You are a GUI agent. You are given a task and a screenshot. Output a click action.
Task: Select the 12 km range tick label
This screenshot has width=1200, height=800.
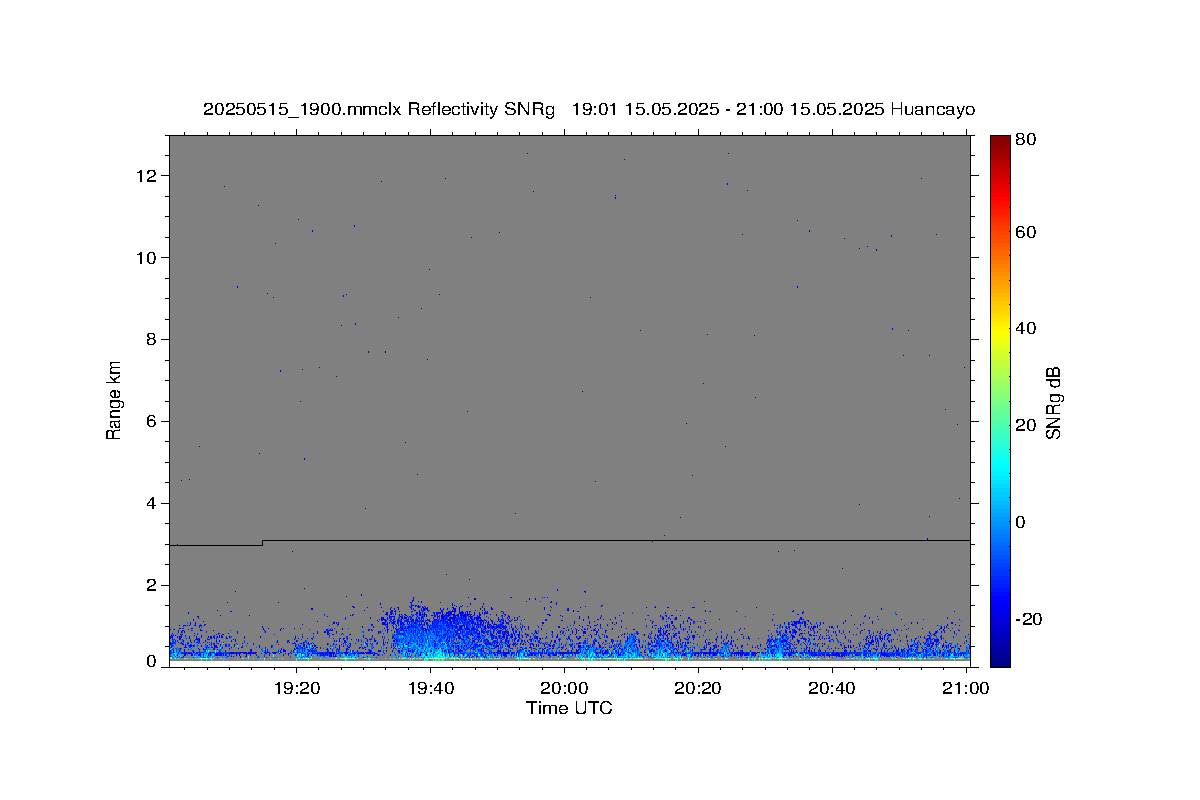point(149,176)
